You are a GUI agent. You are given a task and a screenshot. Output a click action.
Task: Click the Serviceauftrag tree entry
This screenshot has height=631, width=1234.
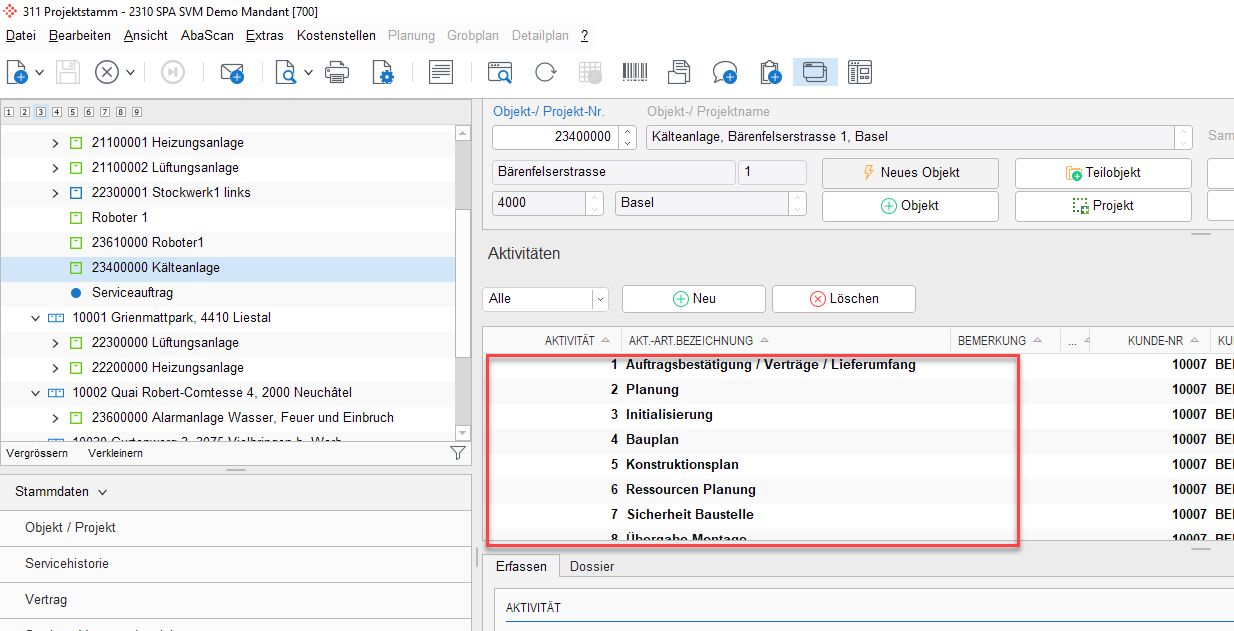click(x=130, y=293)
